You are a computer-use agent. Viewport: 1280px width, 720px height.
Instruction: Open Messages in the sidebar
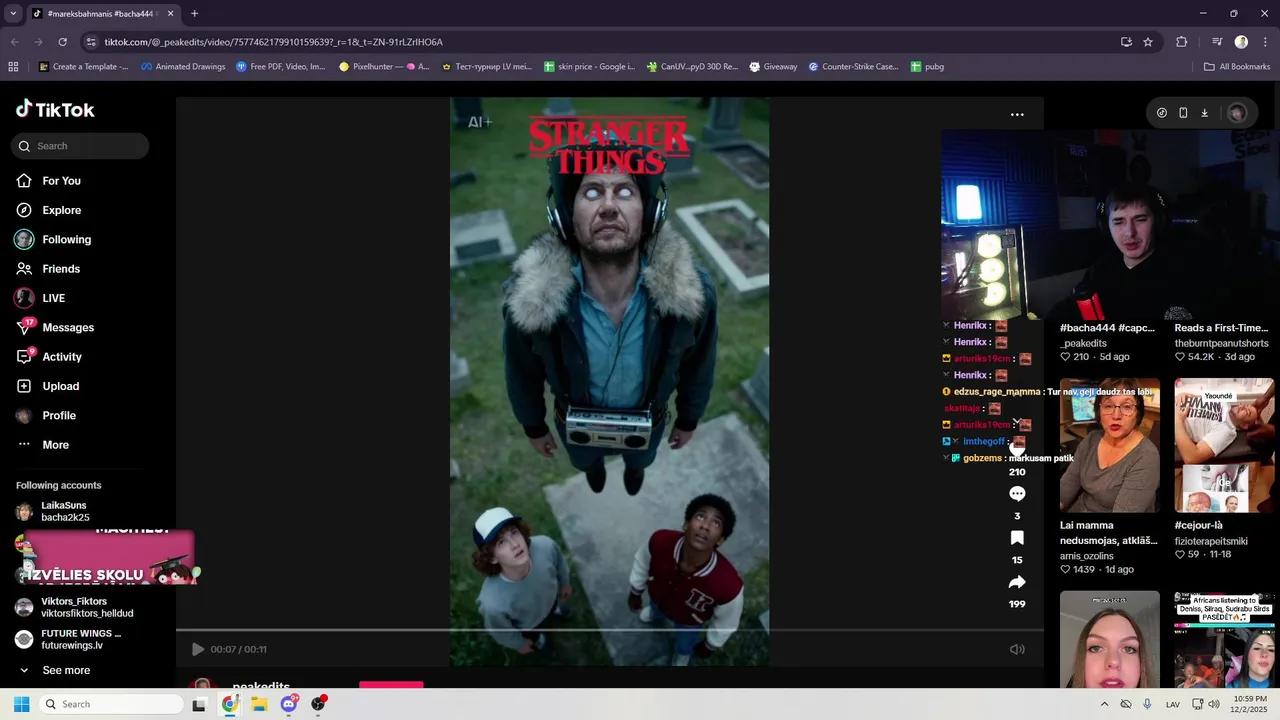click(x=55, y=327)
